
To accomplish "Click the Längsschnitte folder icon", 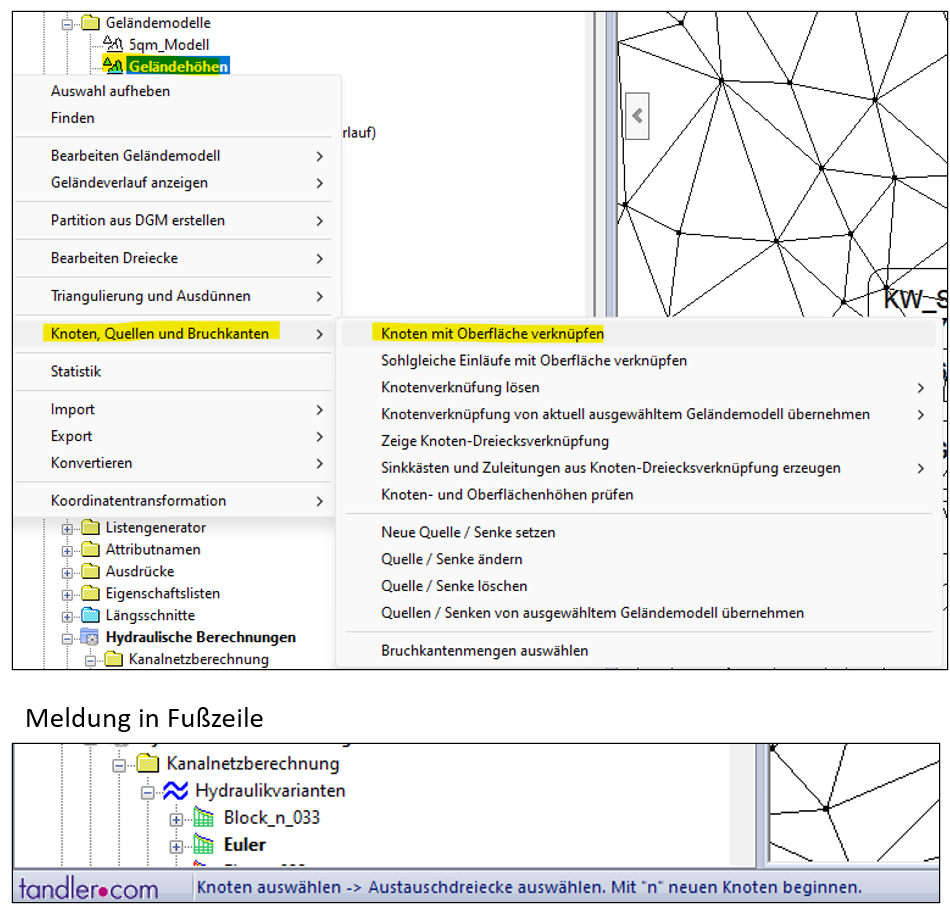I will tap(90, 615).
